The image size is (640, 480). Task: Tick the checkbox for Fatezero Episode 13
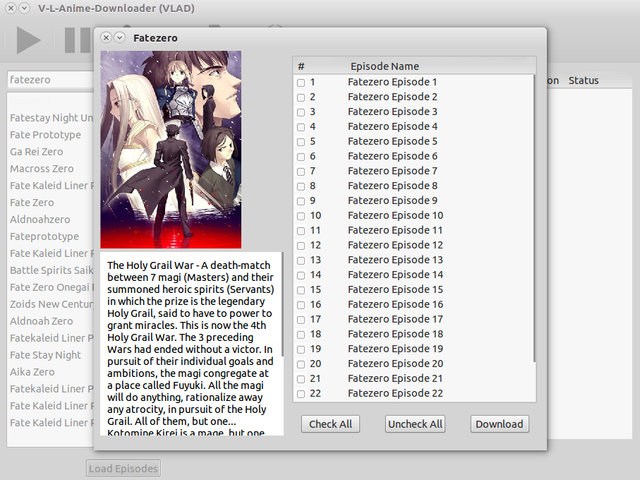coord(301,260)
